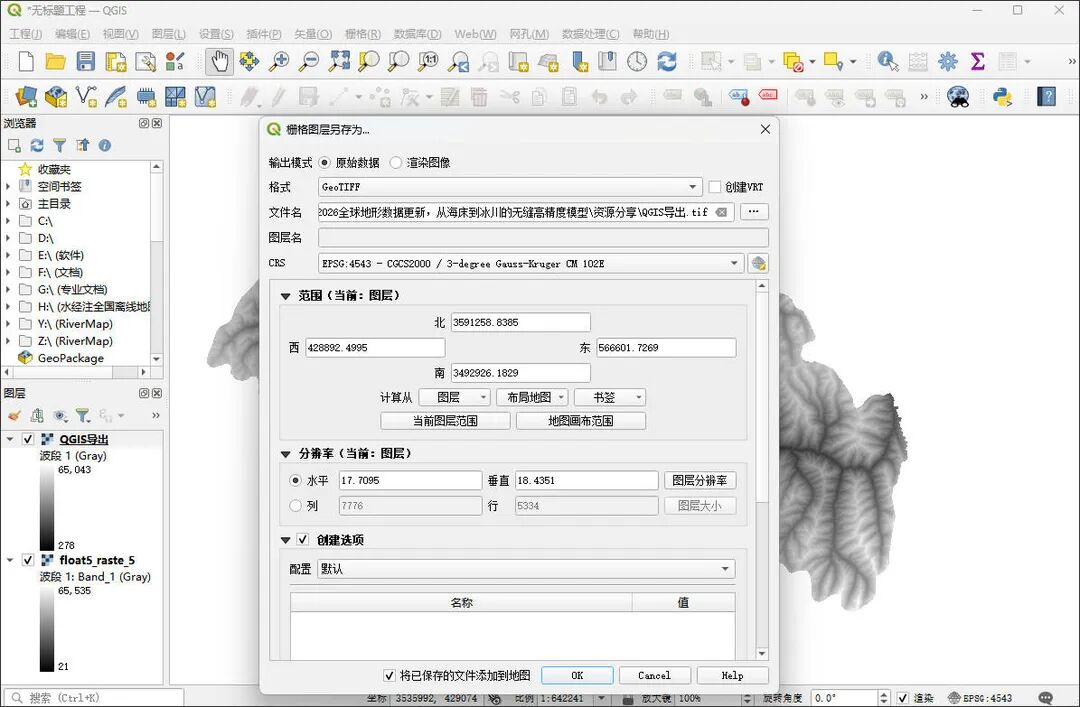Select the 水平 resolution radio button
This screenshot has height=707, width=1080.
pos(295,480)
